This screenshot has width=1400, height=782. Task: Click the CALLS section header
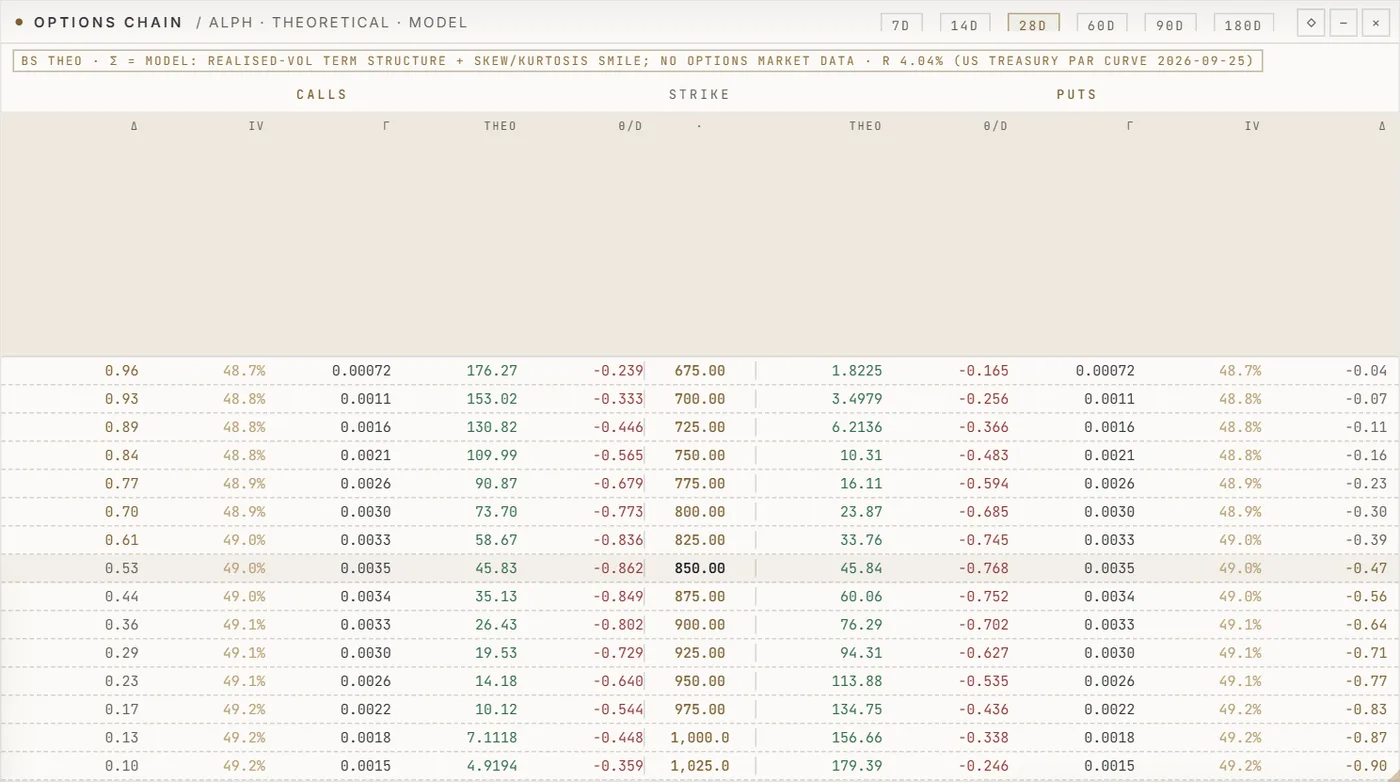point(322,94)
